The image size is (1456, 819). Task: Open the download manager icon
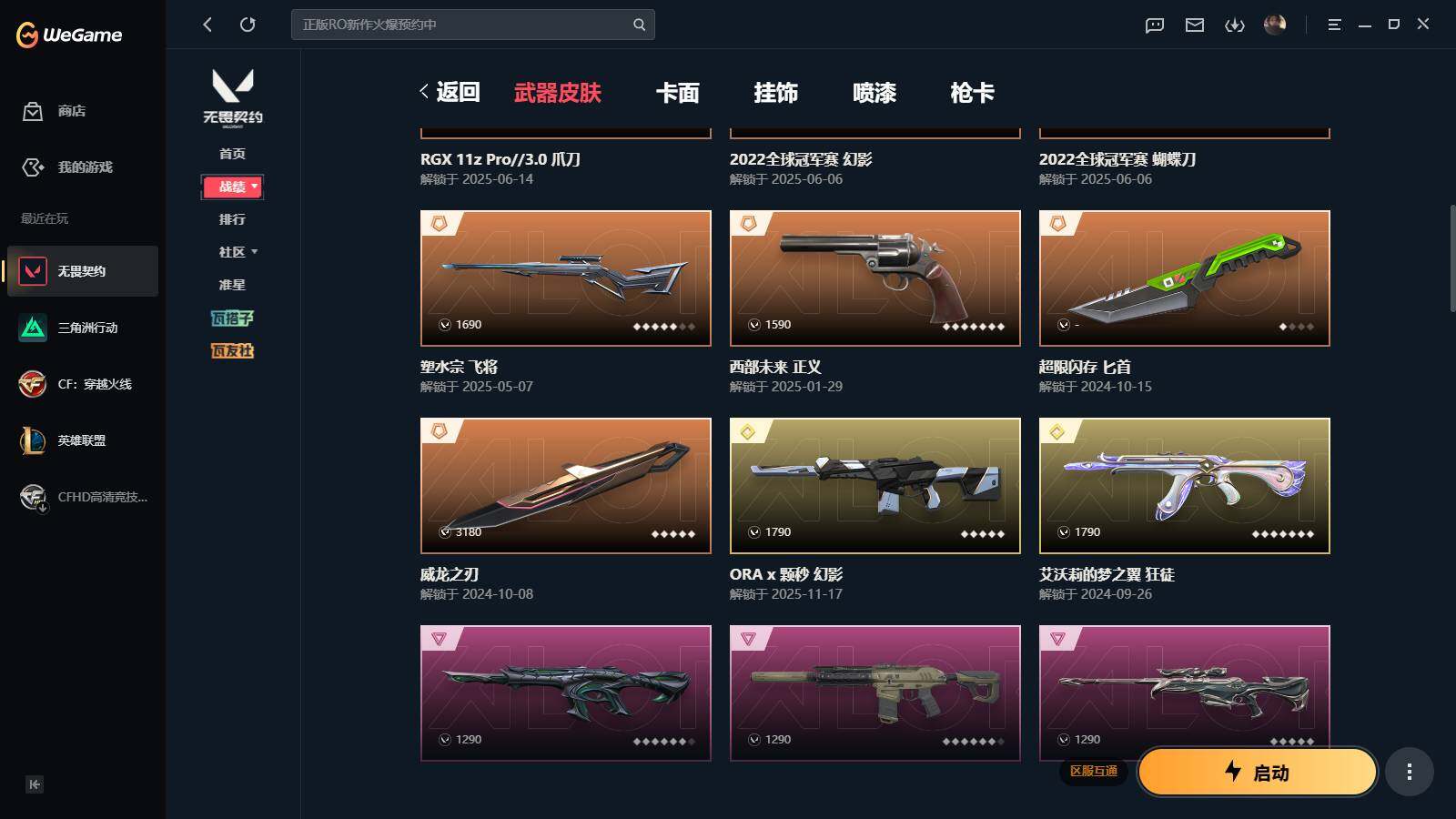tap(1235, 25)
